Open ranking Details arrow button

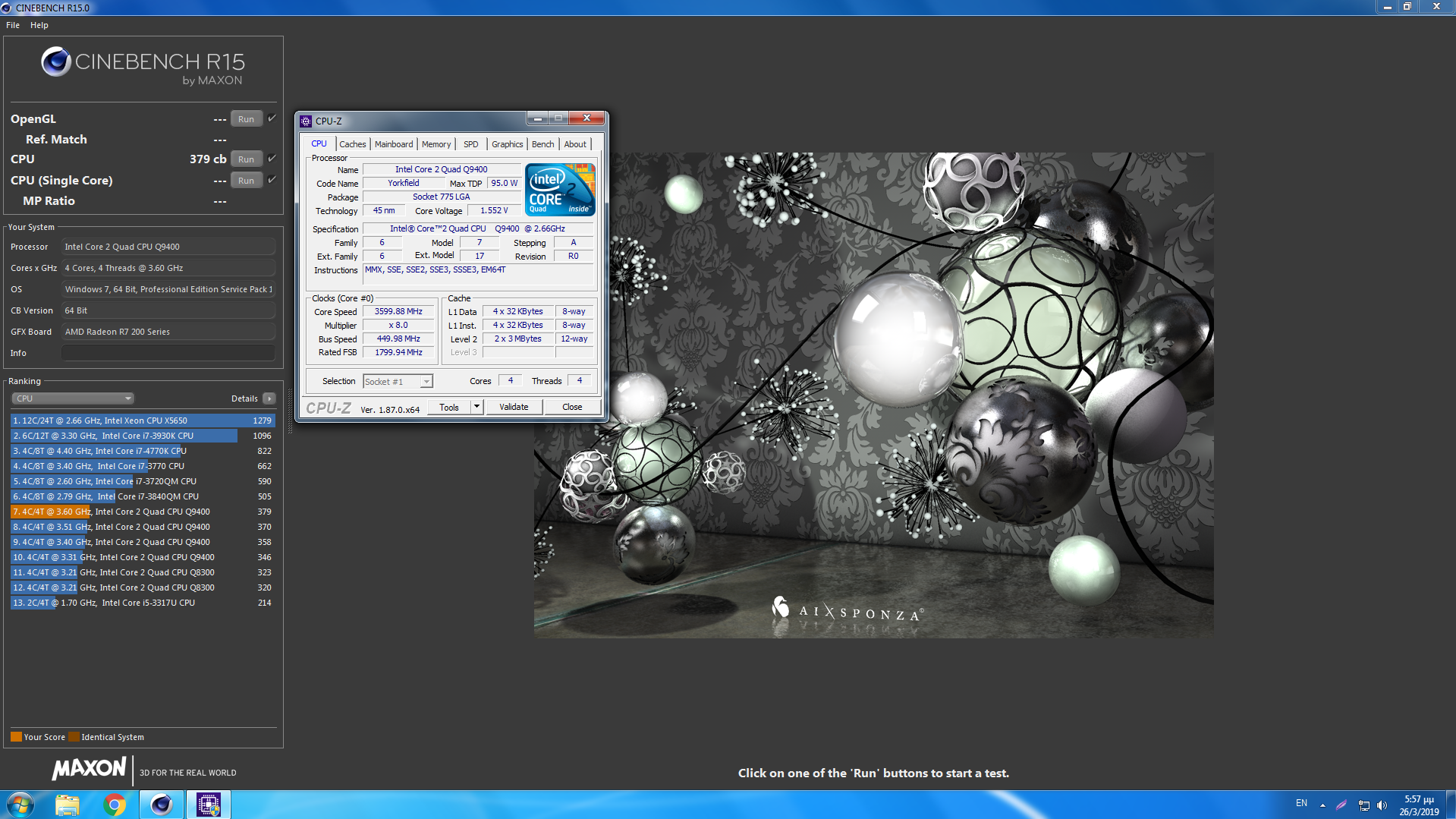click(269, 398)
